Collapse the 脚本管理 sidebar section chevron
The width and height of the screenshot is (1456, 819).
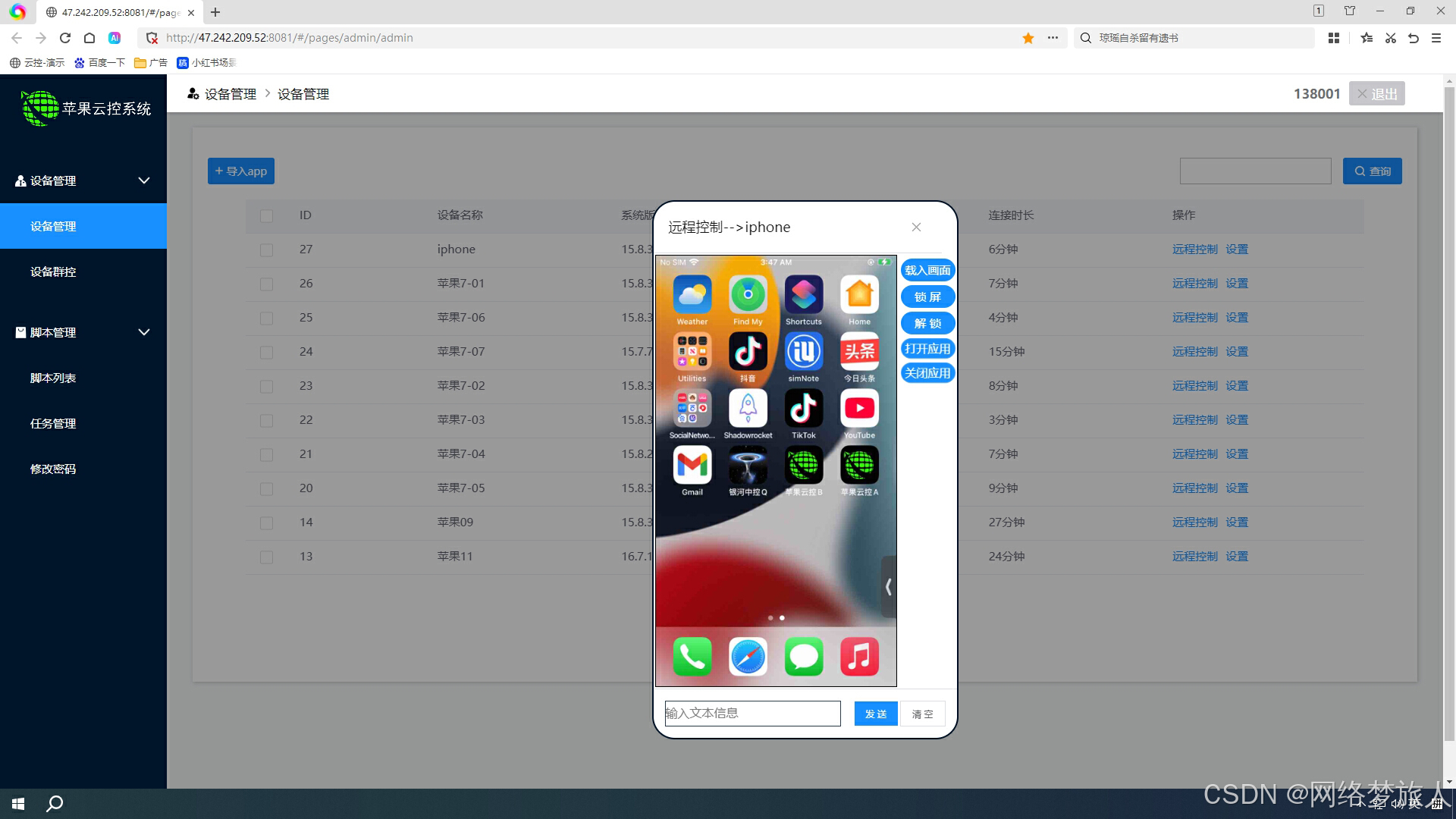tap(144, 332)
